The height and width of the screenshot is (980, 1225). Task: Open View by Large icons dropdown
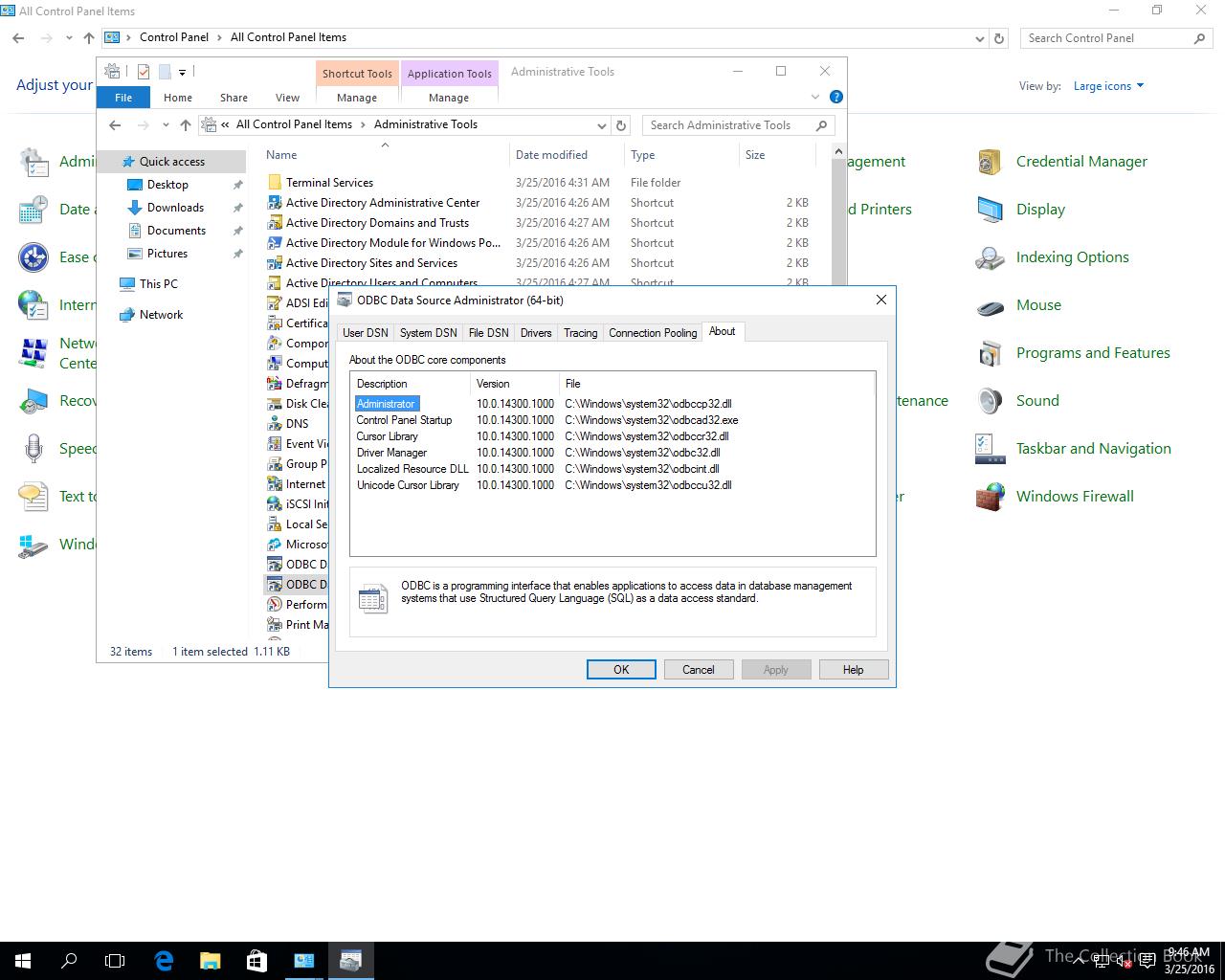pyautogui.click(x=1108, y=86)
